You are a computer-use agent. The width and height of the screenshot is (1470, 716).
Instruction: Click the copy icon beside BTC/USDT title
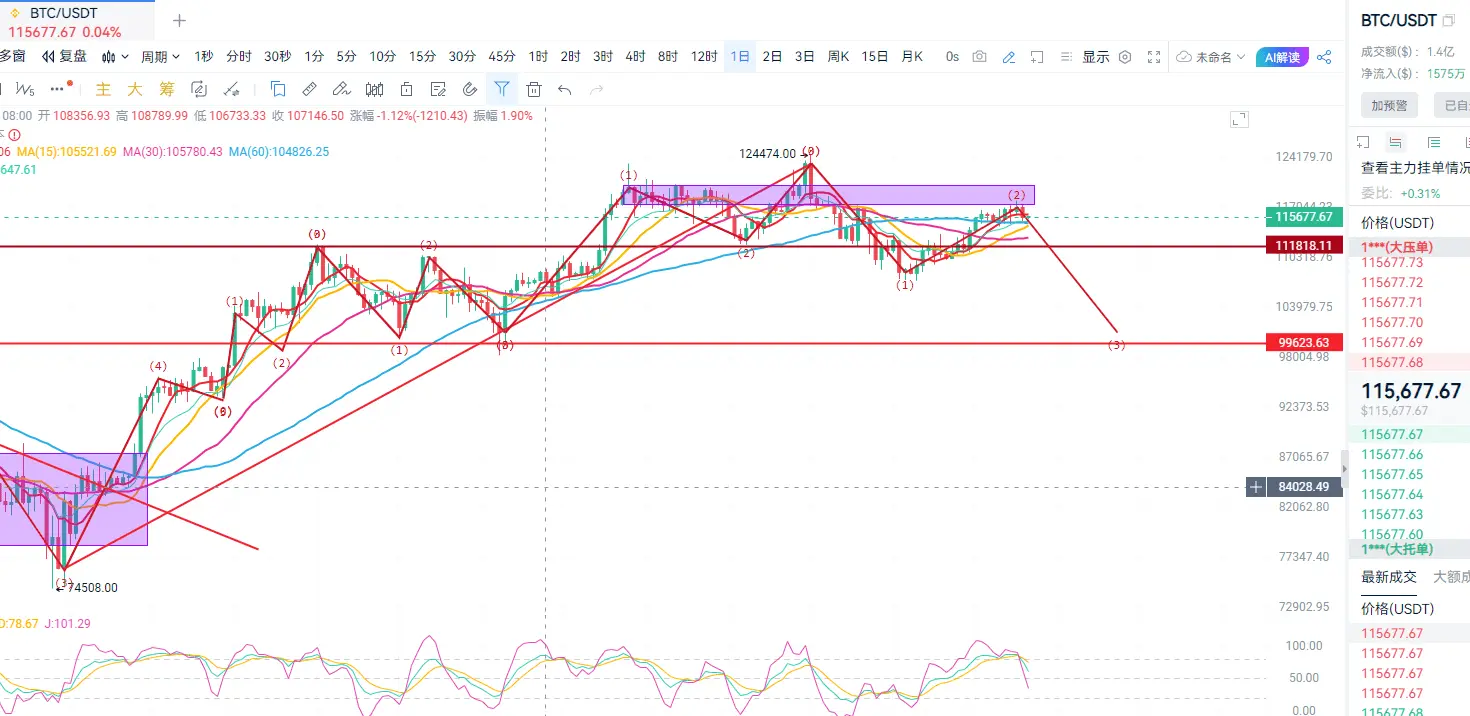pos(1448,20)
